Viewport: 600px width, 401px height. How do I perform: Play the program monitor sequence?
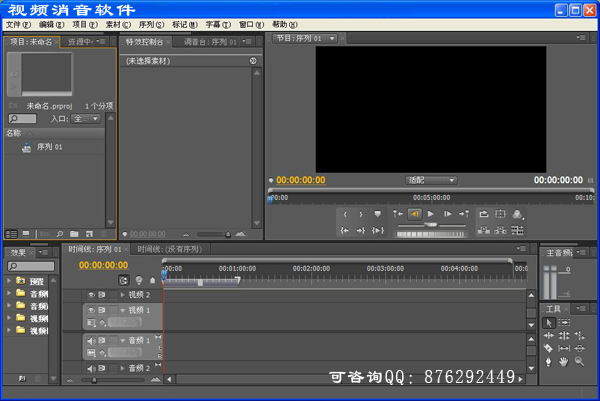click(x=431, y=214)
